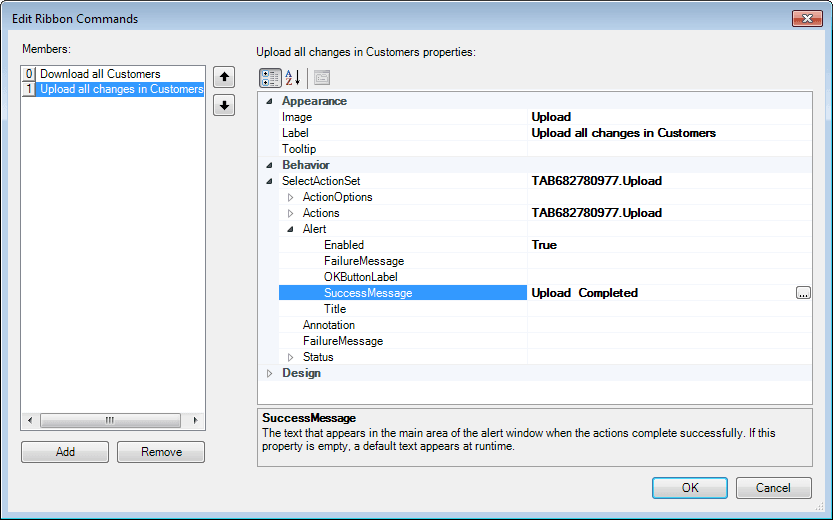This screenshot has height=520, width=833.
Task: Click the Title value field
Action: [x=669, y=309]
